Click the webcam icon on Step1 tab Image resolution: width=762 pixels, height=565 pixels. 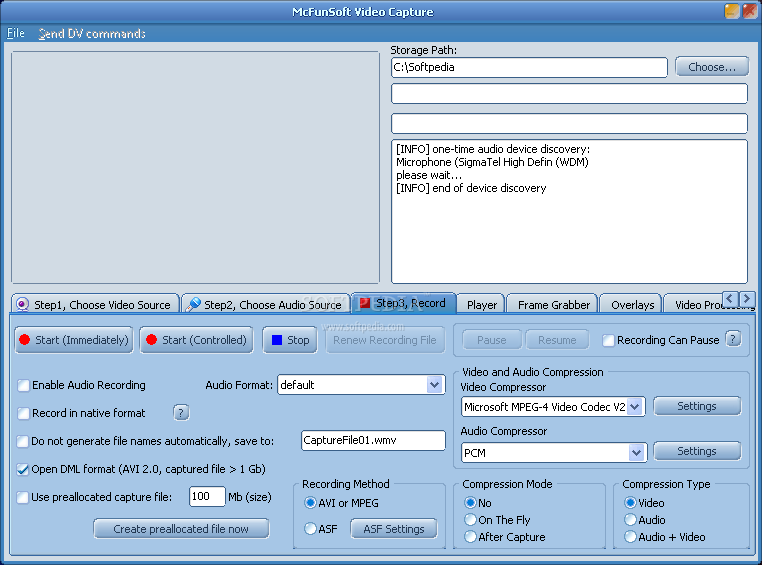pyautogui.click(x=22, y=305)
